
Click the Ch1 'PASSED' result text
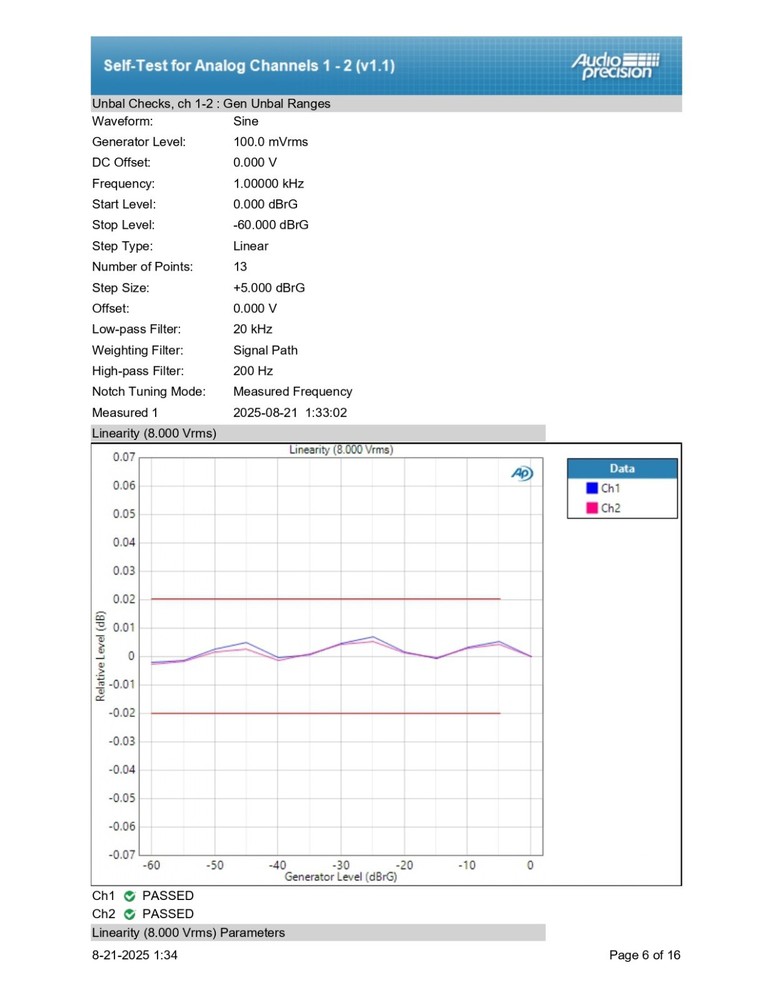pos(168,896)
